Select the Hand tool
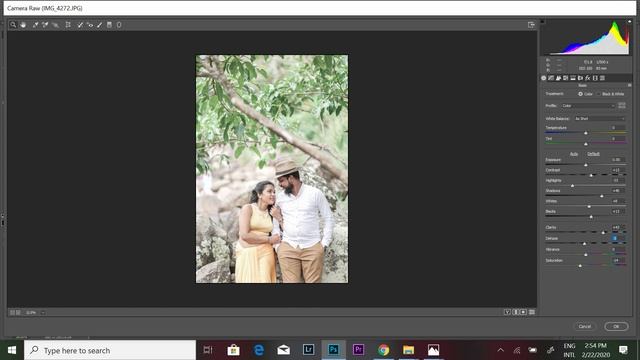 pos(23,25)
